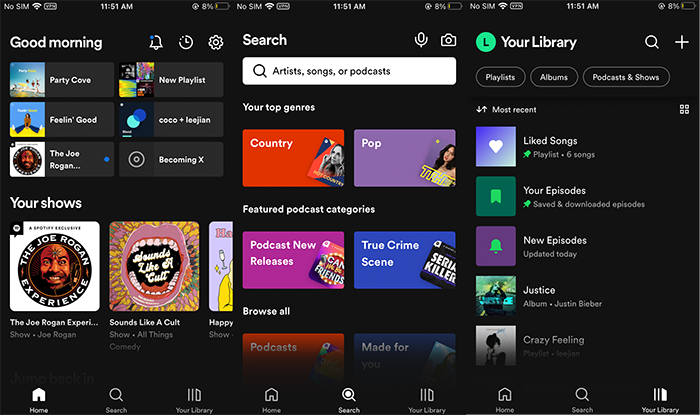The image size is (700, 415).
Task: Tap the microphone voice search icon
Action: [421, 40]
